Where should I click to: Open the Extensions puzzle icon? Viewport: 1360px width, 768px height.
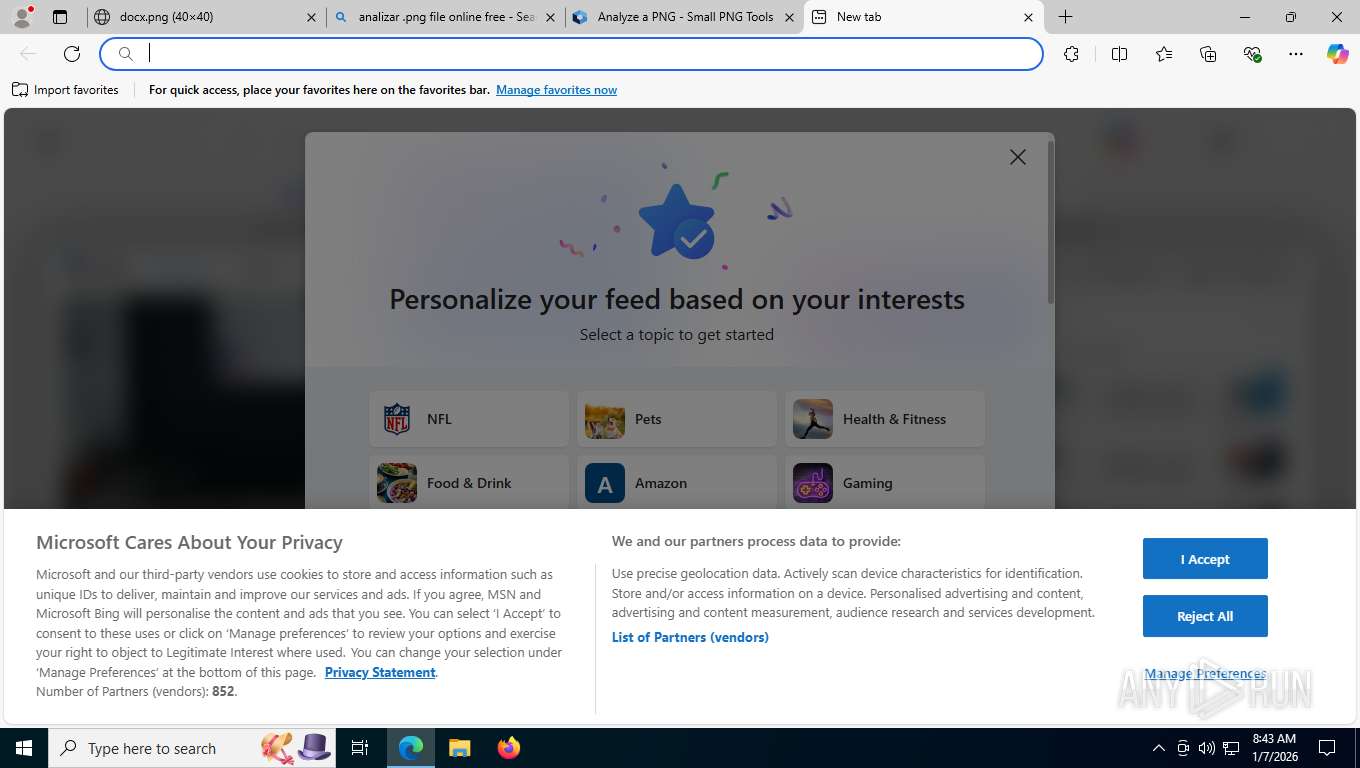(1071, 54)
